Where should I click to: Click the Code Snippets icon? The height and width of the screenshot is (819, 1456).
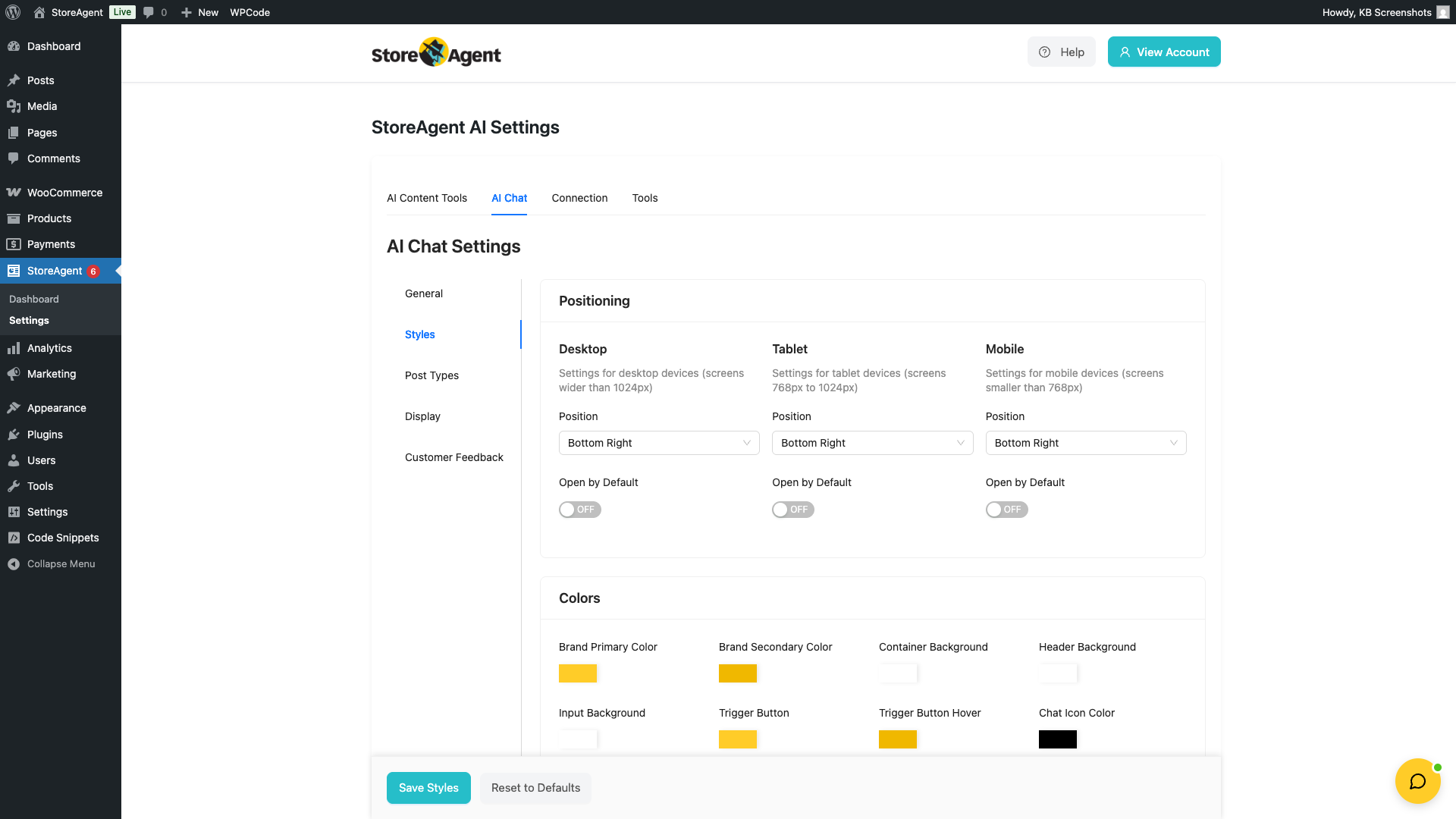tap(14, 538)
